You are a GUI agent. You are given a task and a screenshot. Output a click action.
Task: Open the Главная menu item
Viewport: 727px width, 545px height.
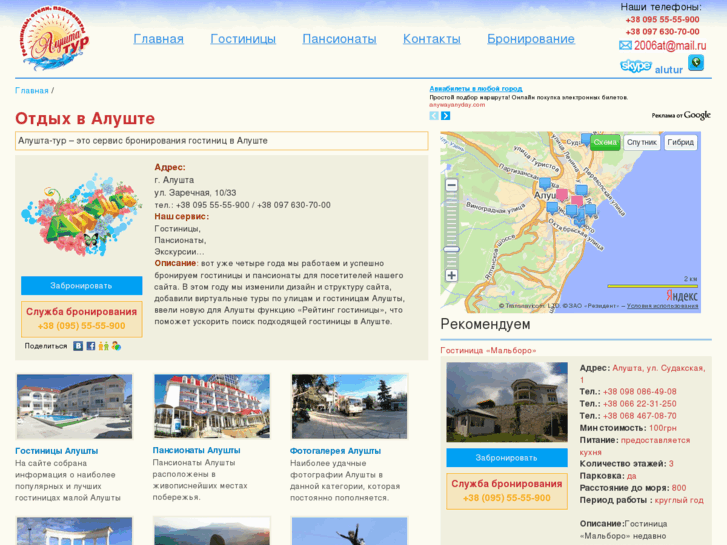tap(159, 39)
